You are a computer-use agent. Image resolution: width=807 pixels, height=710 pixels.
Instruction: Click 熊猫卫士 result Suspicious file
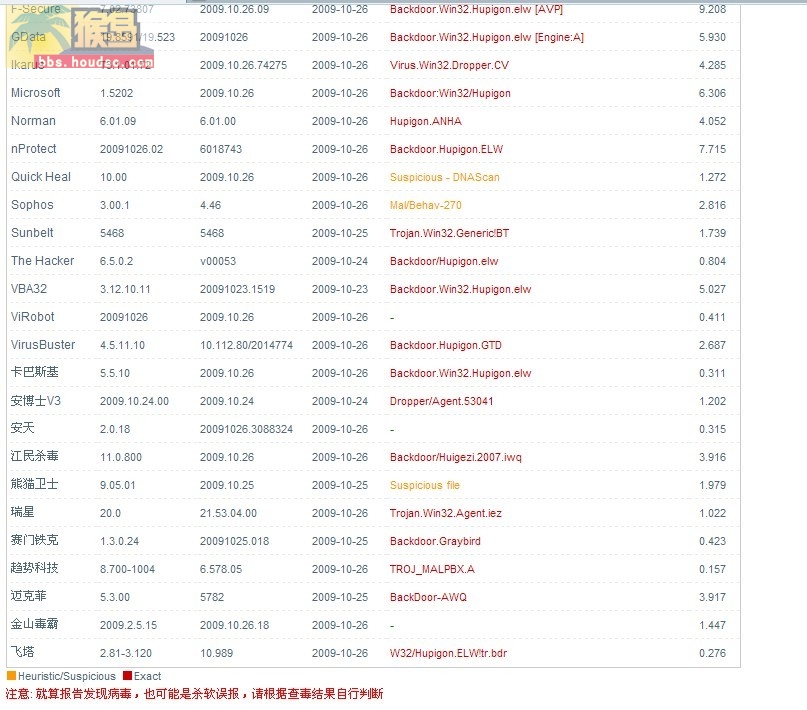(425, 485)
